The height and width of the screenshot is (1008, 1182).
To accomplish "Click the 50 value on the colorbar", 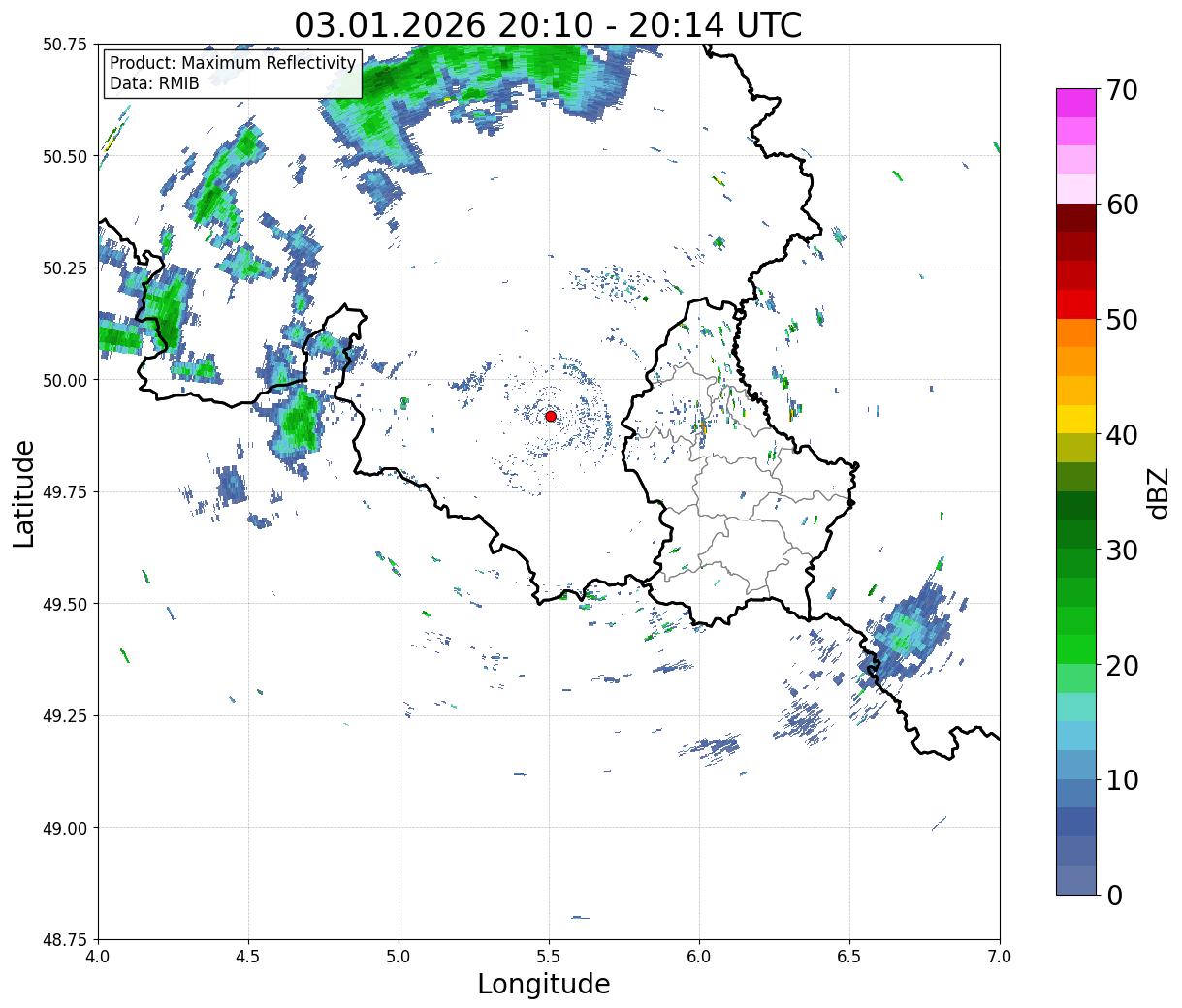I will point(1121,320).
